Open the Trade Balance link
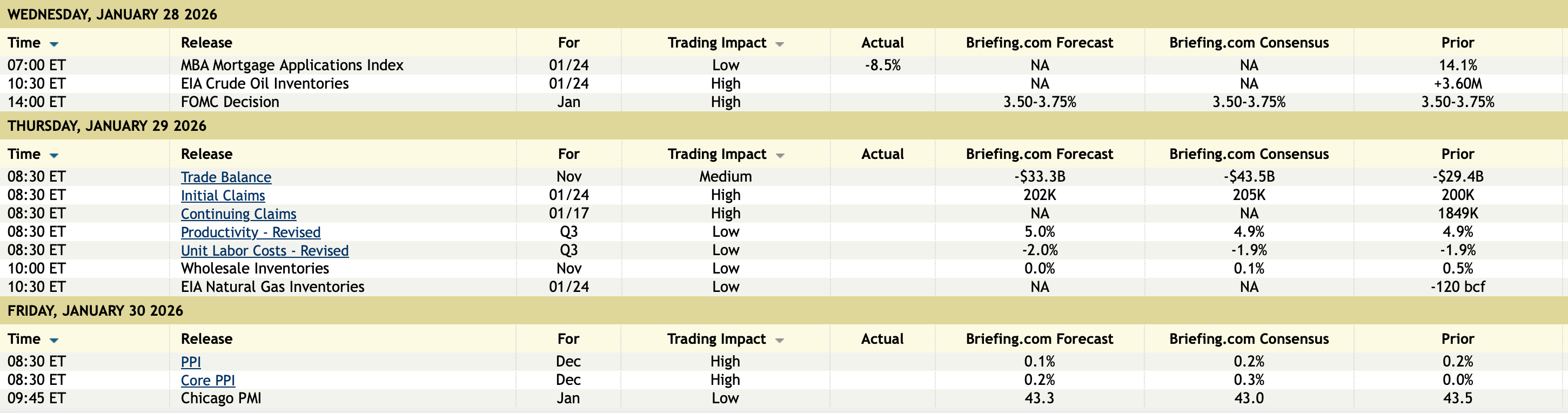Image resolution: width=1568 pixels, height=413 pixels. pyautogui.click(x=226, y=177)
